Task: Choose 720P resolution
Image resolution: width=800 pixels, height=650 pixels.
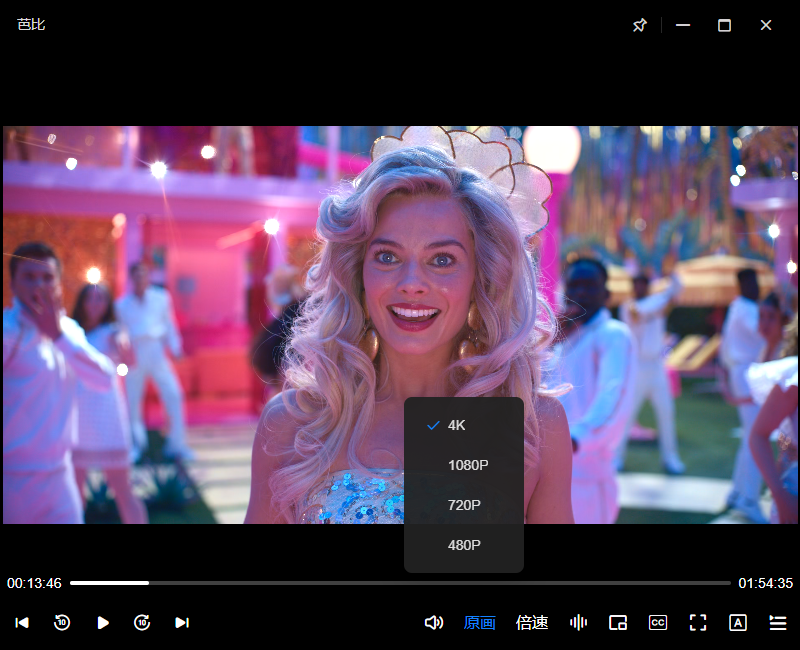Action: (x=463, y=505)
